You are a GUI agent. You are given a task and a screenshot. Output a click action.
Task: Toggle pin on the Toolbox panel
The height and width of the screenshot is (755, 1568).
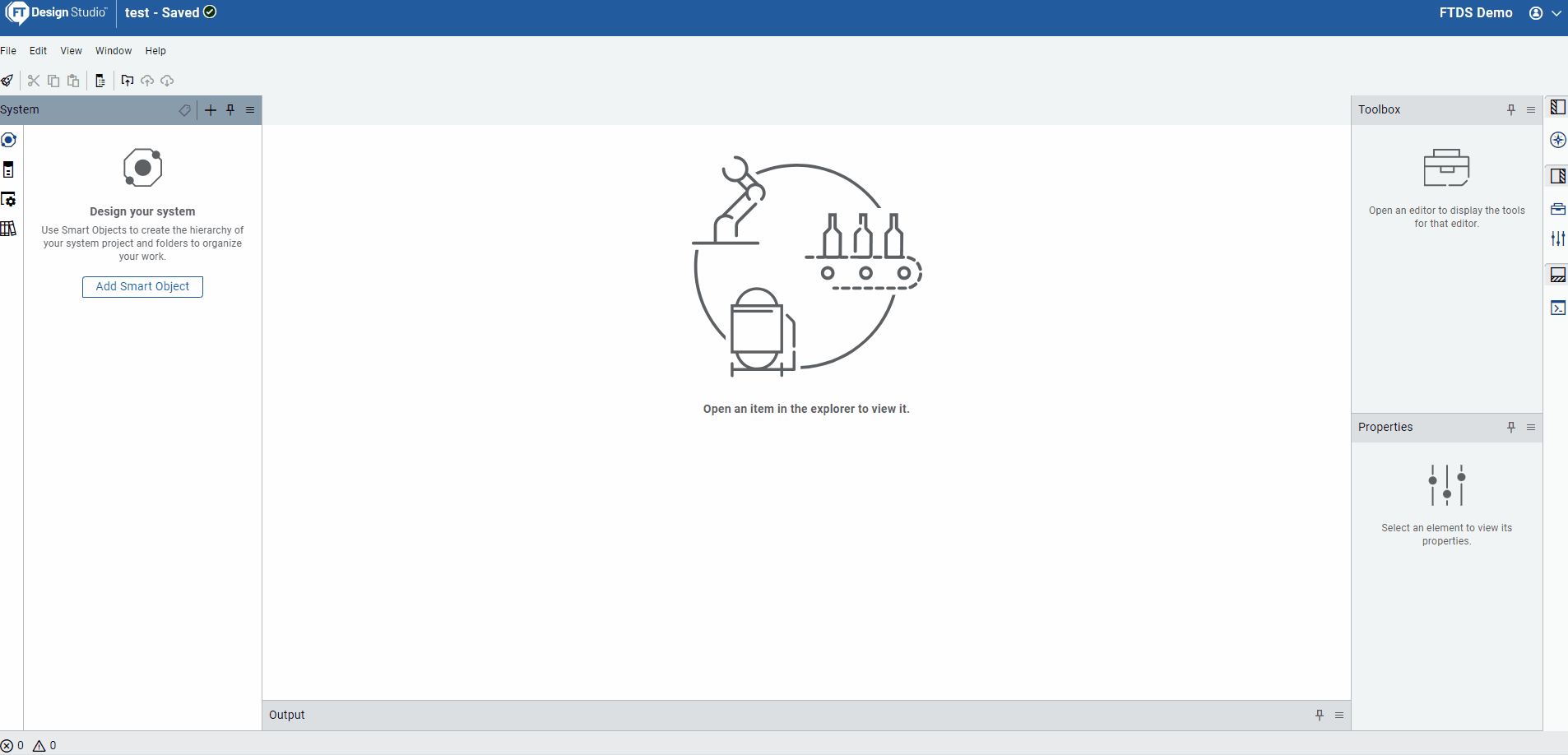[x=1510, y=110]
